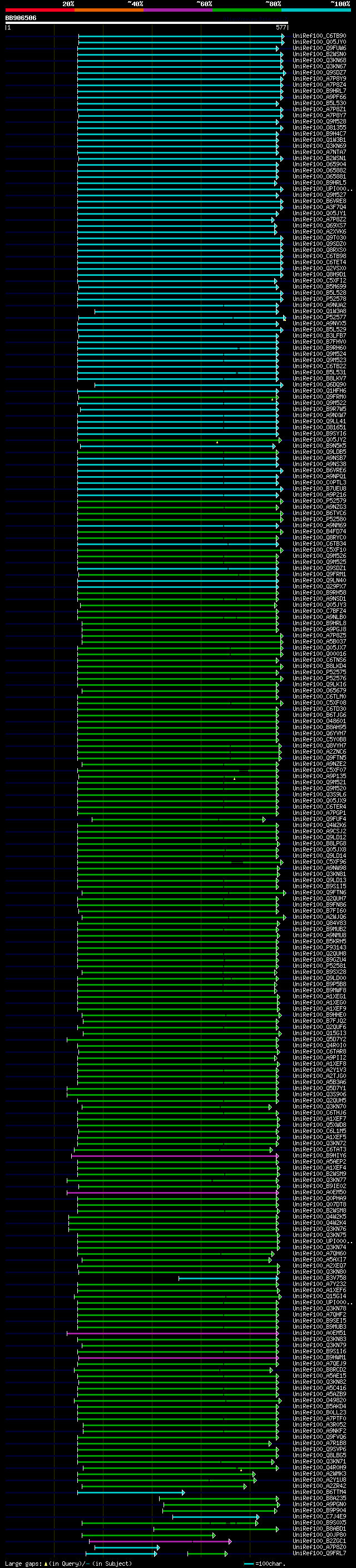356x1568 pixels.
Task: Click on UniRef100_A2Y1U8
Action: tap(319, 1480)
